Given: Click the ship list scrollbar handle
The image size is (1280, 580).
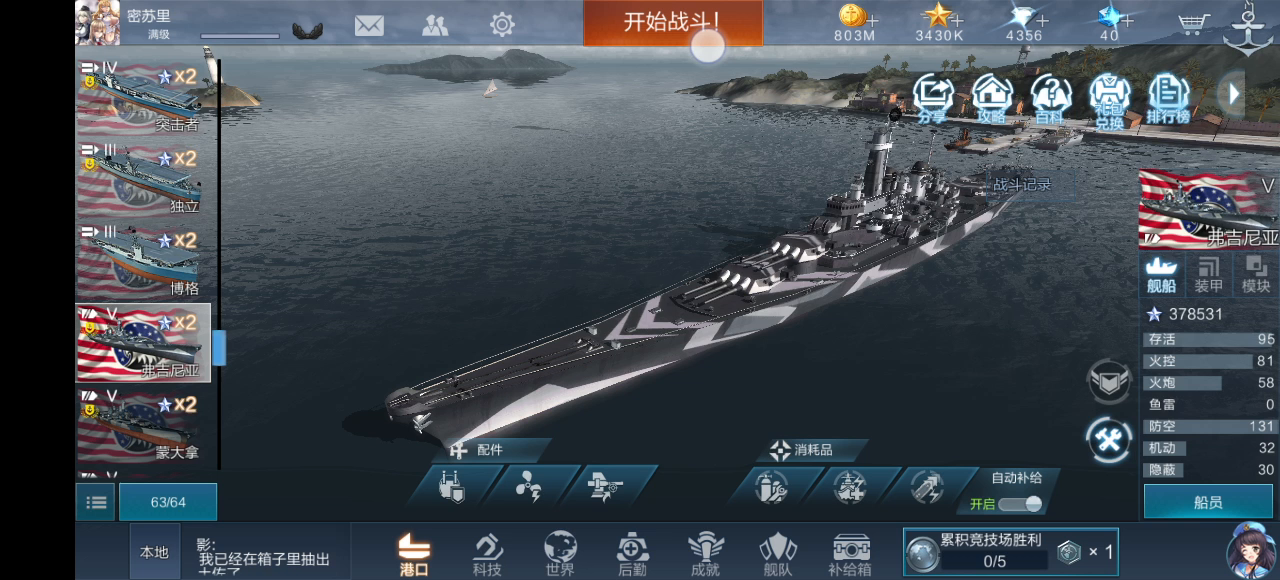Looking at the screenshot, I should pyautogui.click(x=219, y=347).
